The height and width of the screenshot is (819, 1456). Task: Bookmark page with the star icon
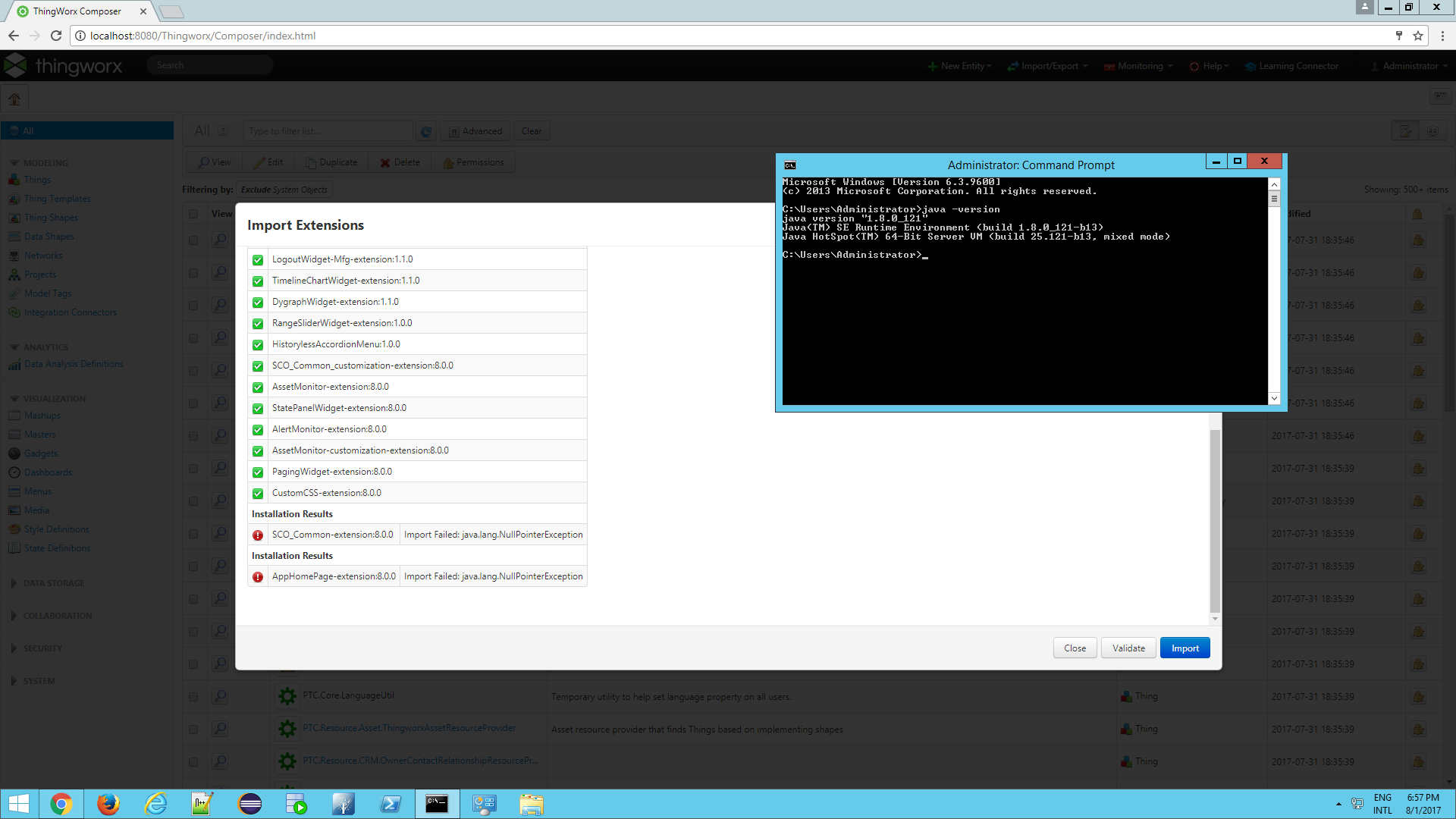point(1418,36)
